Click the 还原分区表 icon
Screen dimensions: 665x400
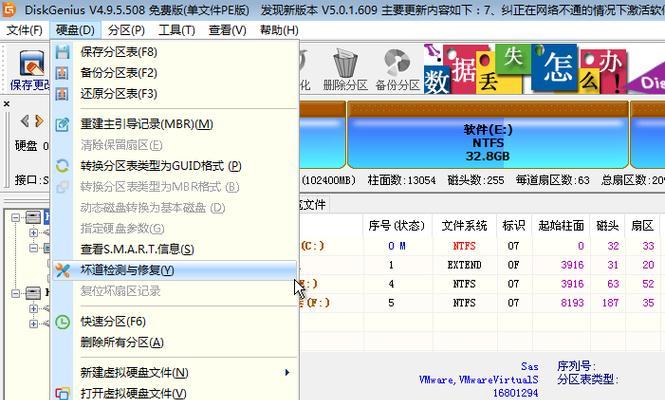pyautogui.click(x=62, y=94)
